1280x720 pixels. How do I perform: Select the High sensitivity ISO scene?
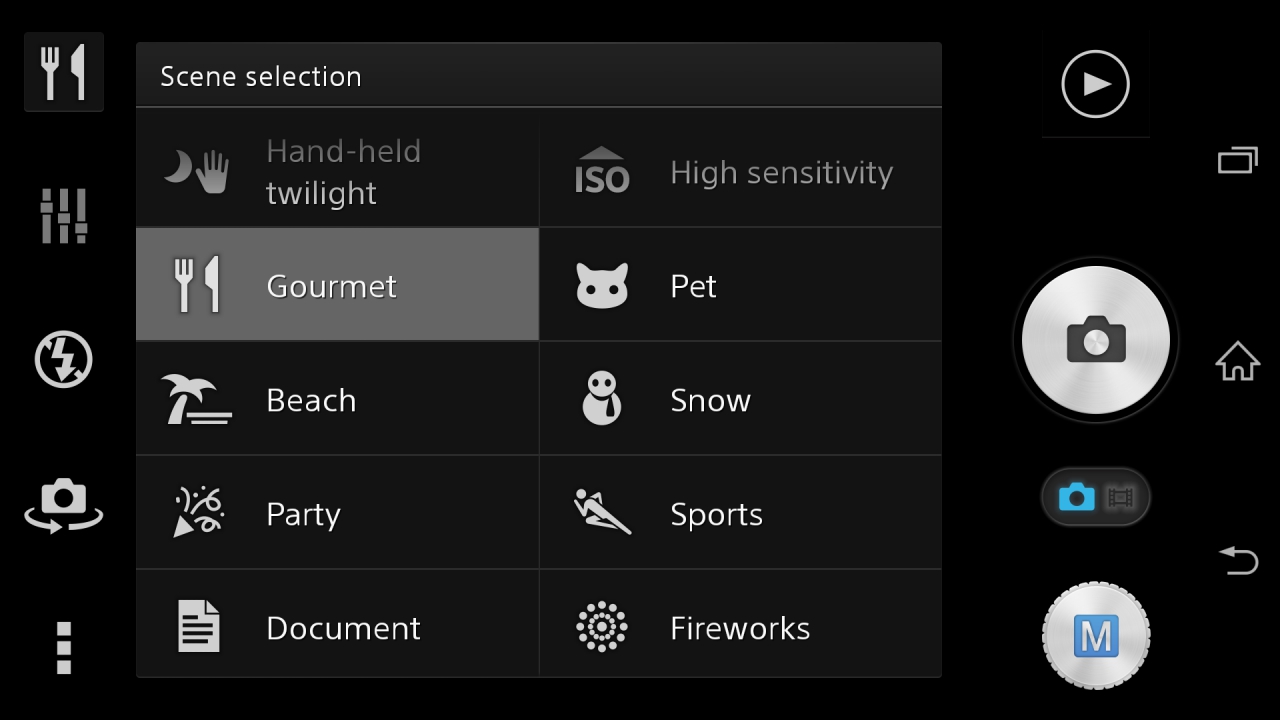tap(740, 172)
